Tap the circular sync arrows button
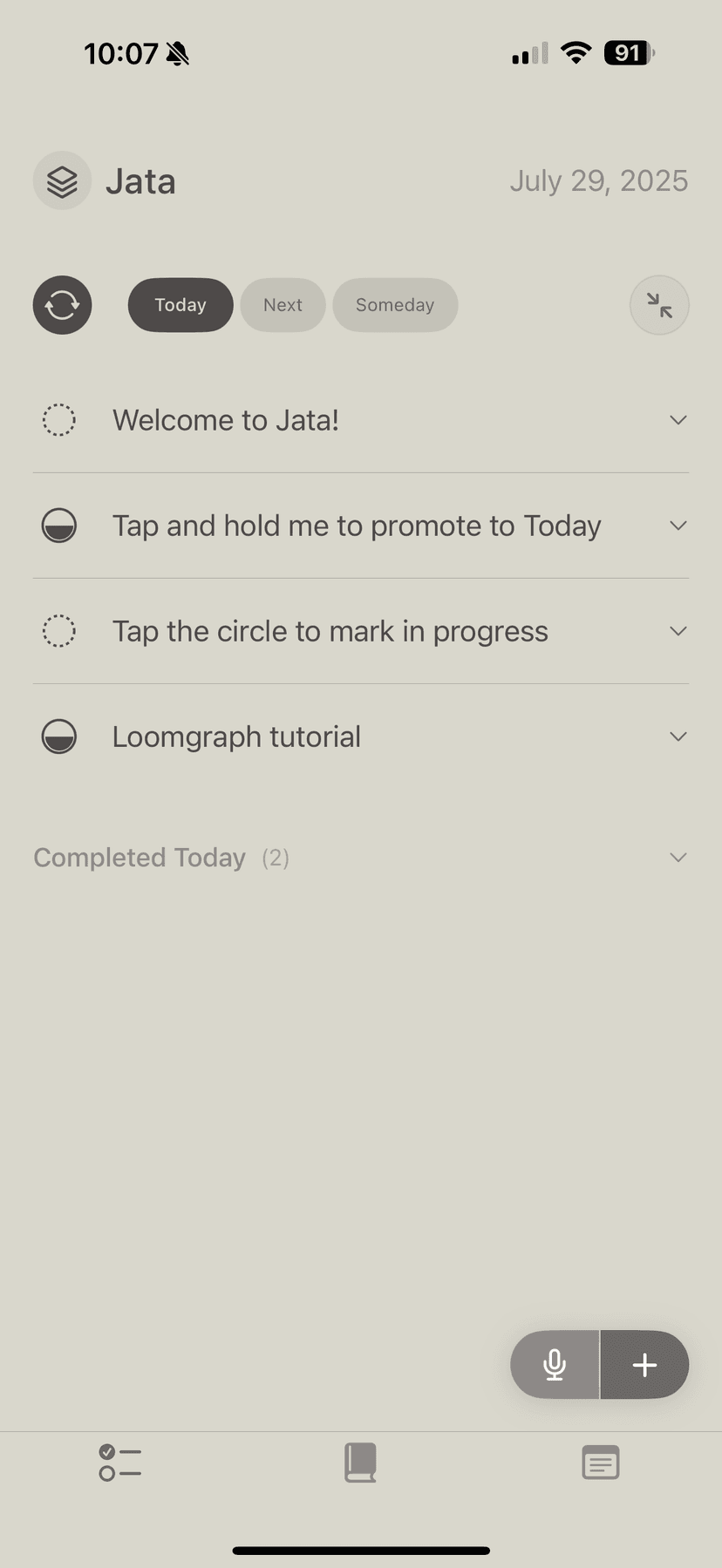 click(x=62, y=305)
